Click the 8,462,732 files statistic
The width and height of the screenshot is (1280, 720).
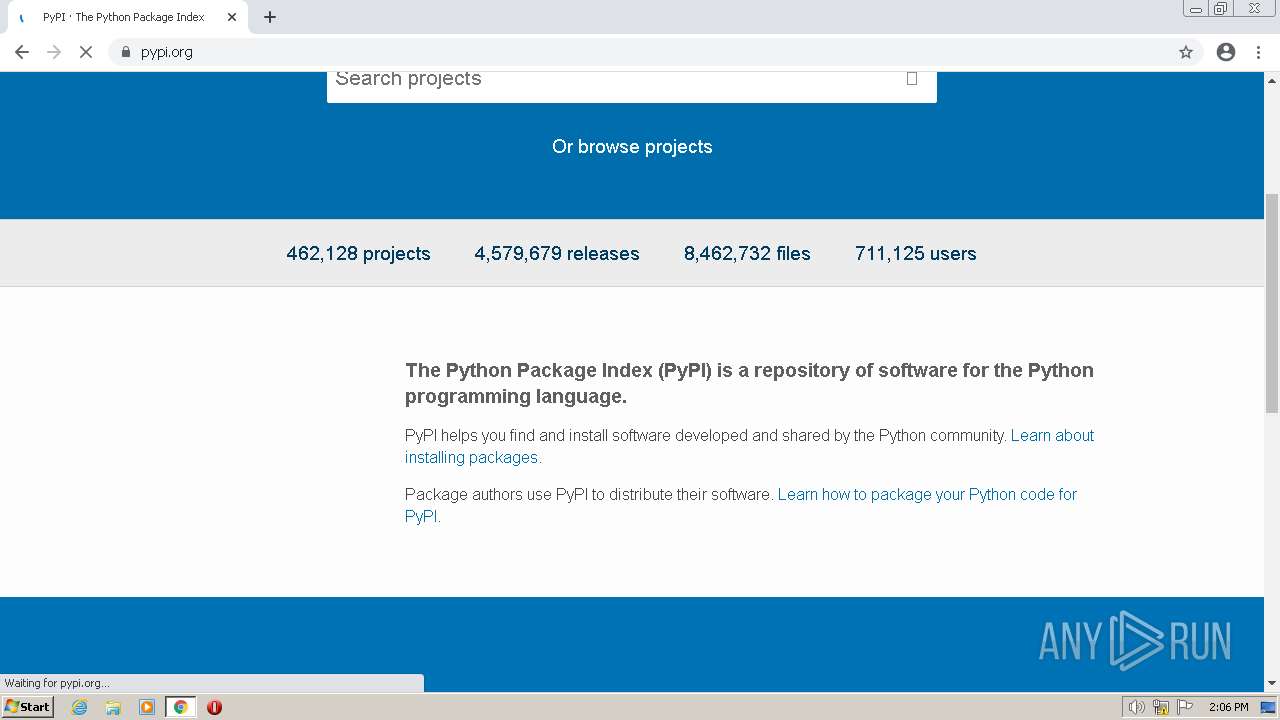click(747, 254)
